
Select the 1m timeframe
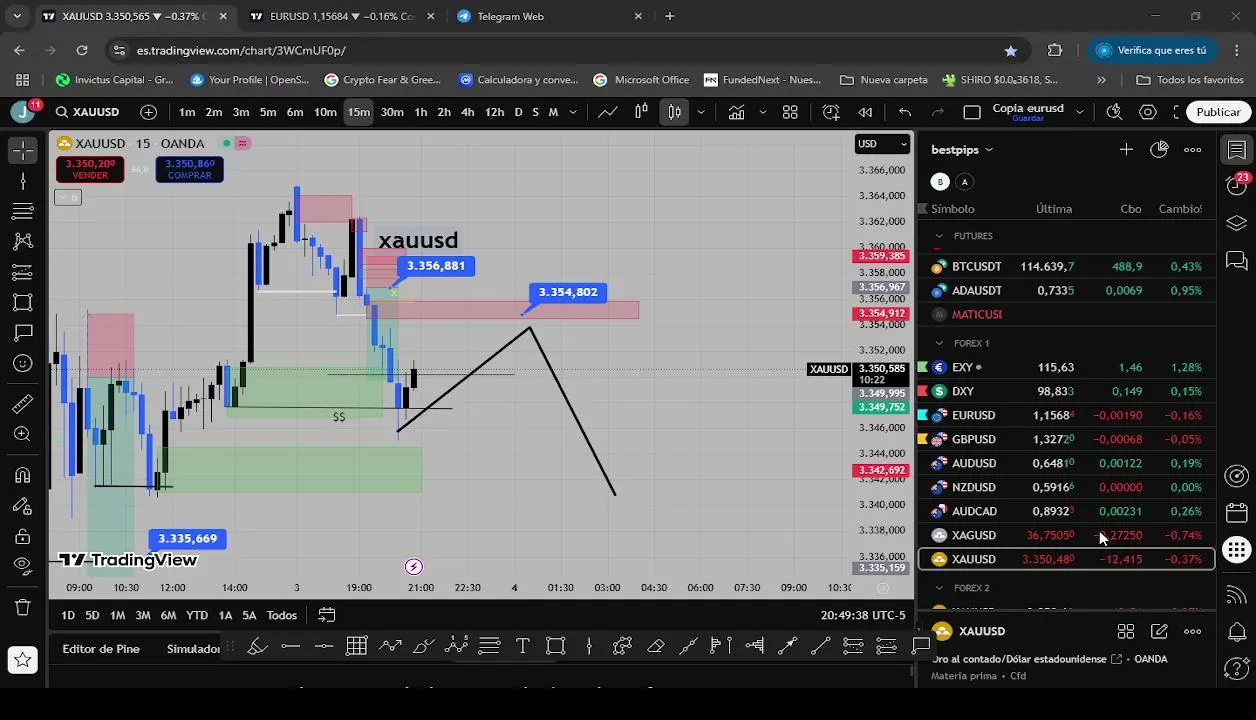[187, 112]
